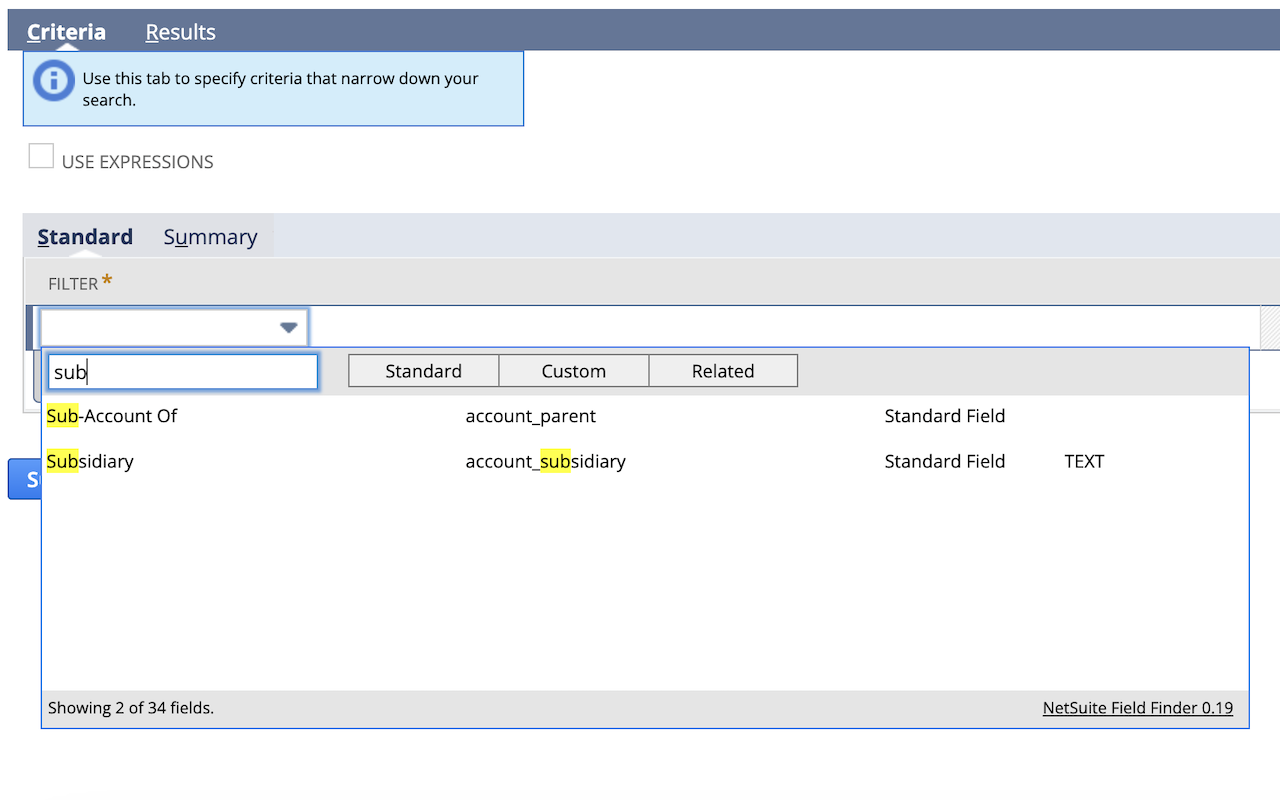The height and width of the screenshot is (800, 1280).
Task: Switch to the Criteria tab
Action: pyautogui.click(x=66, y=32)
